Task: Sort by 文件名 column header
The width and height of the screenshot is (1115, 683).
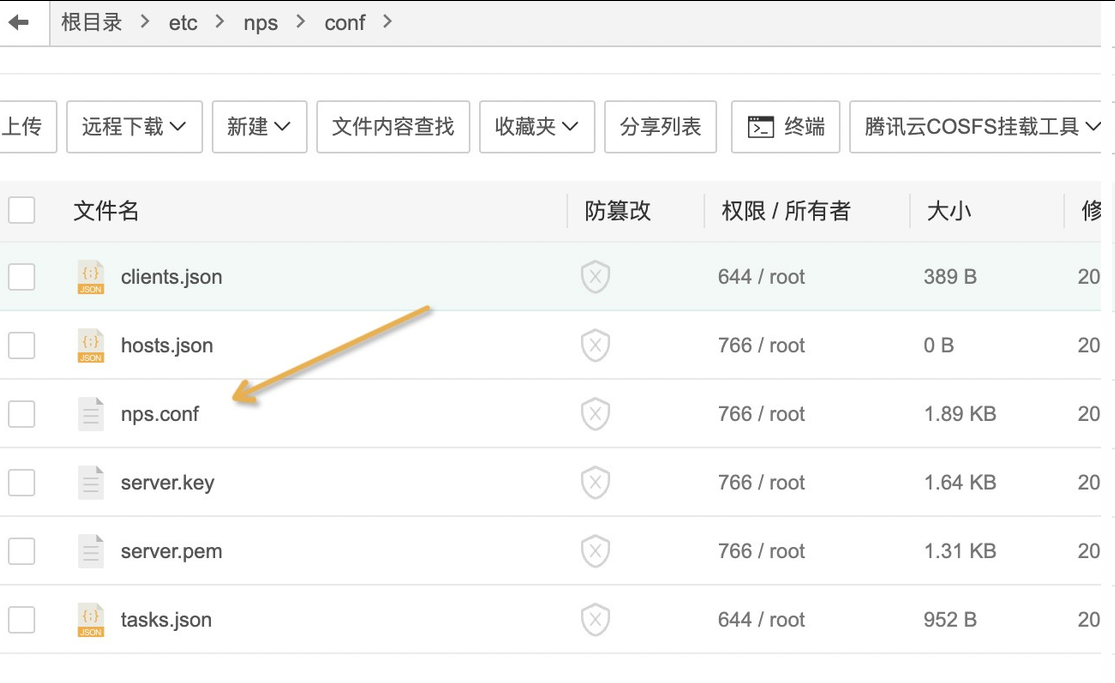Action: [x=106, y=211]
